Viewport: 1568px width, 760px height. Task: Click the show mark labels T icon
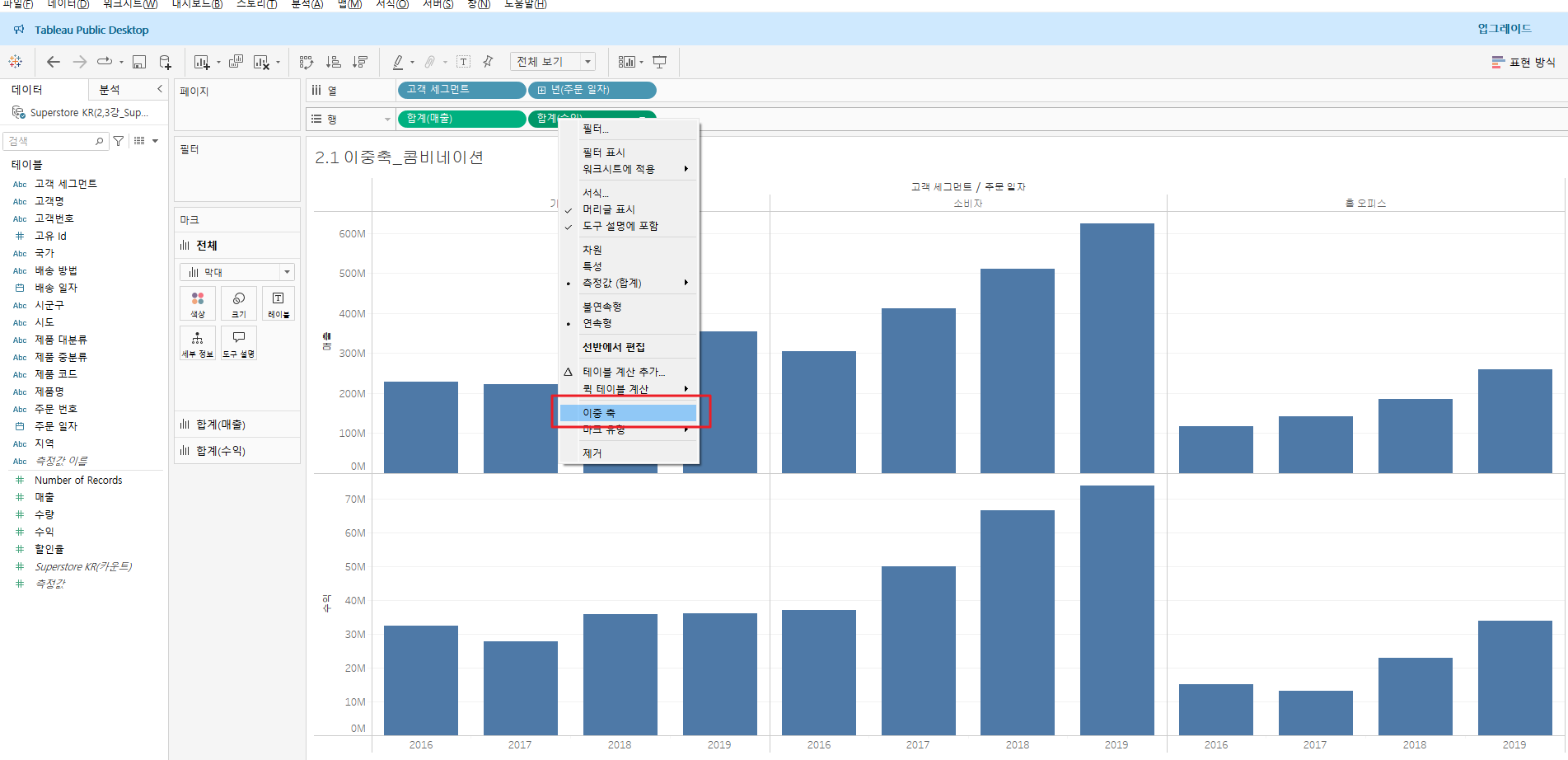pos(464,62)
